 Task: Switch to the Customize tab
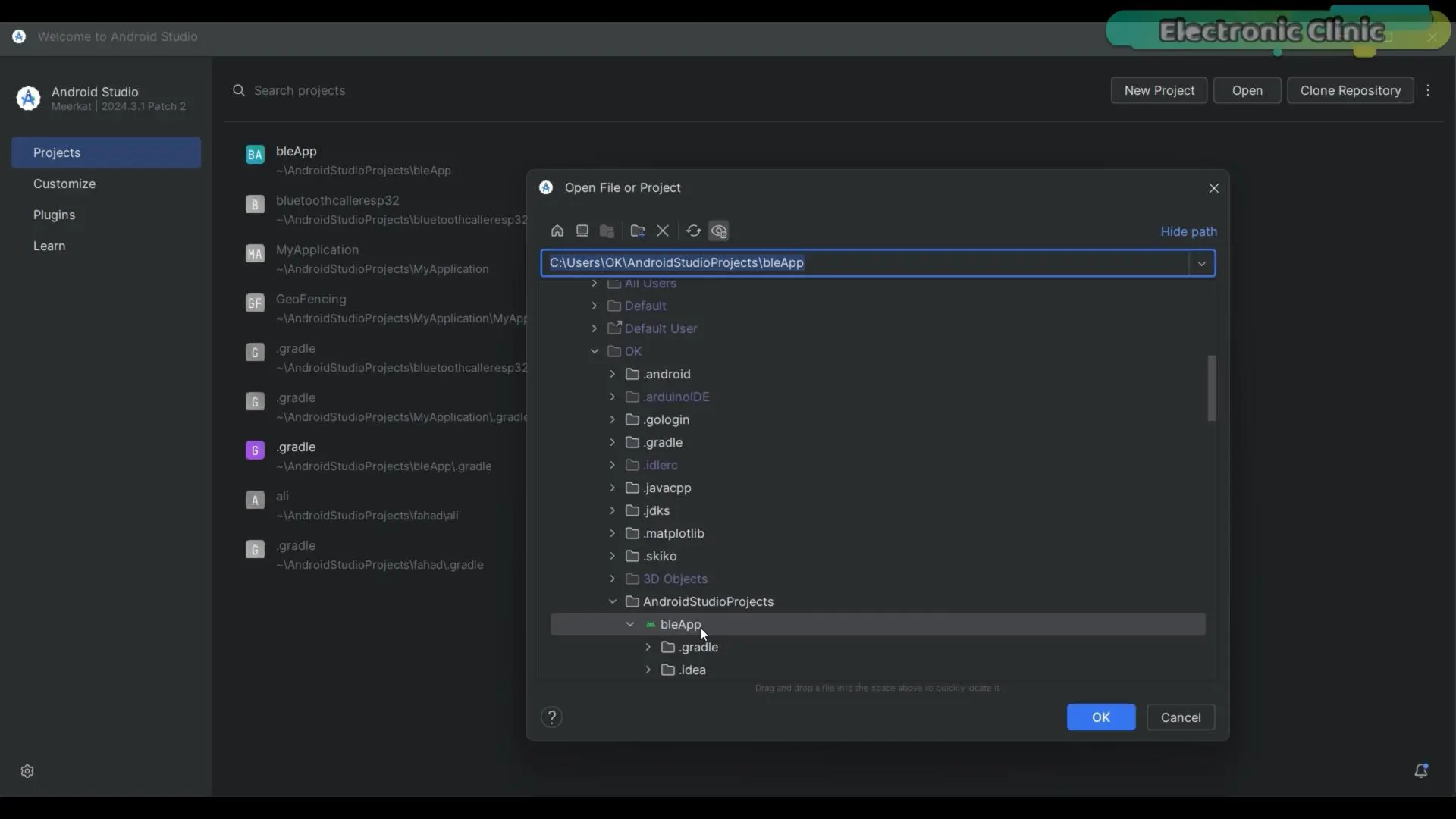pyautogui.click(x=106, y=184)
